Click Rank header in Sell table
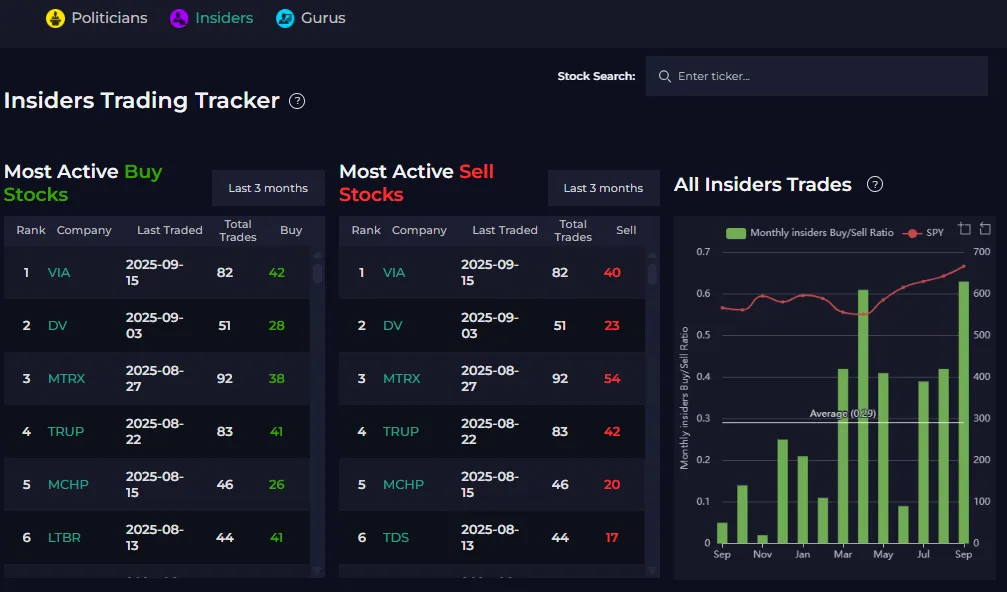This screenshot has height=592, width=1007. (x=366, y=231)
